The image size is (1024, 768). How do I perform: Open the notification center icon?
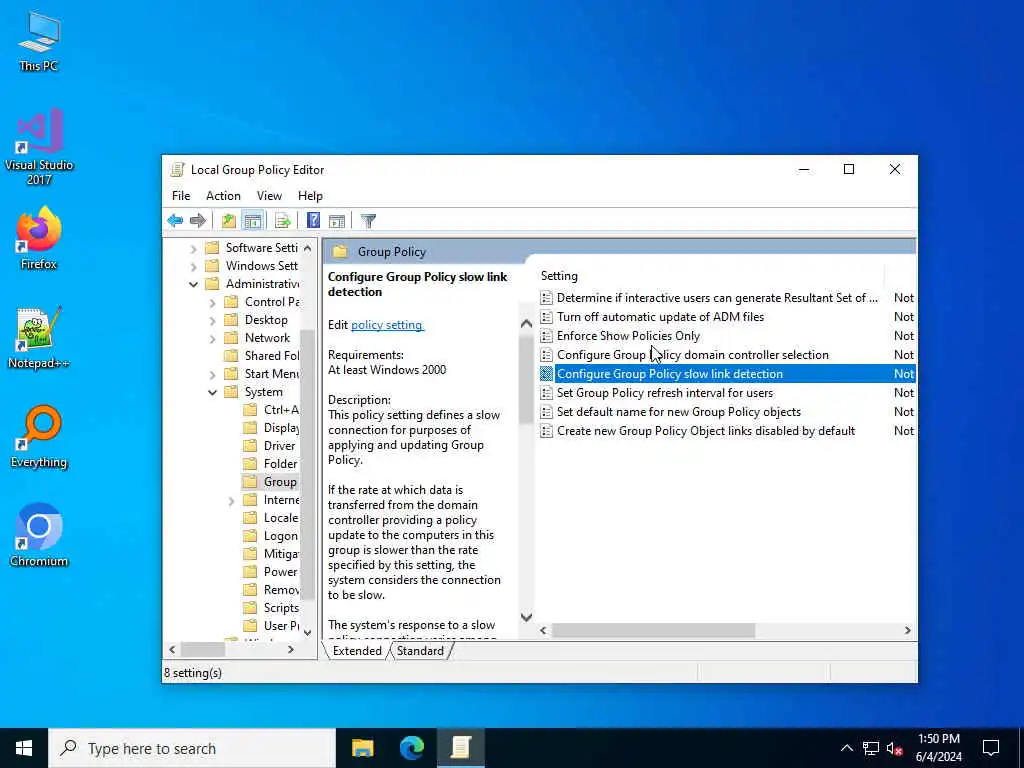tap(991, 748)
